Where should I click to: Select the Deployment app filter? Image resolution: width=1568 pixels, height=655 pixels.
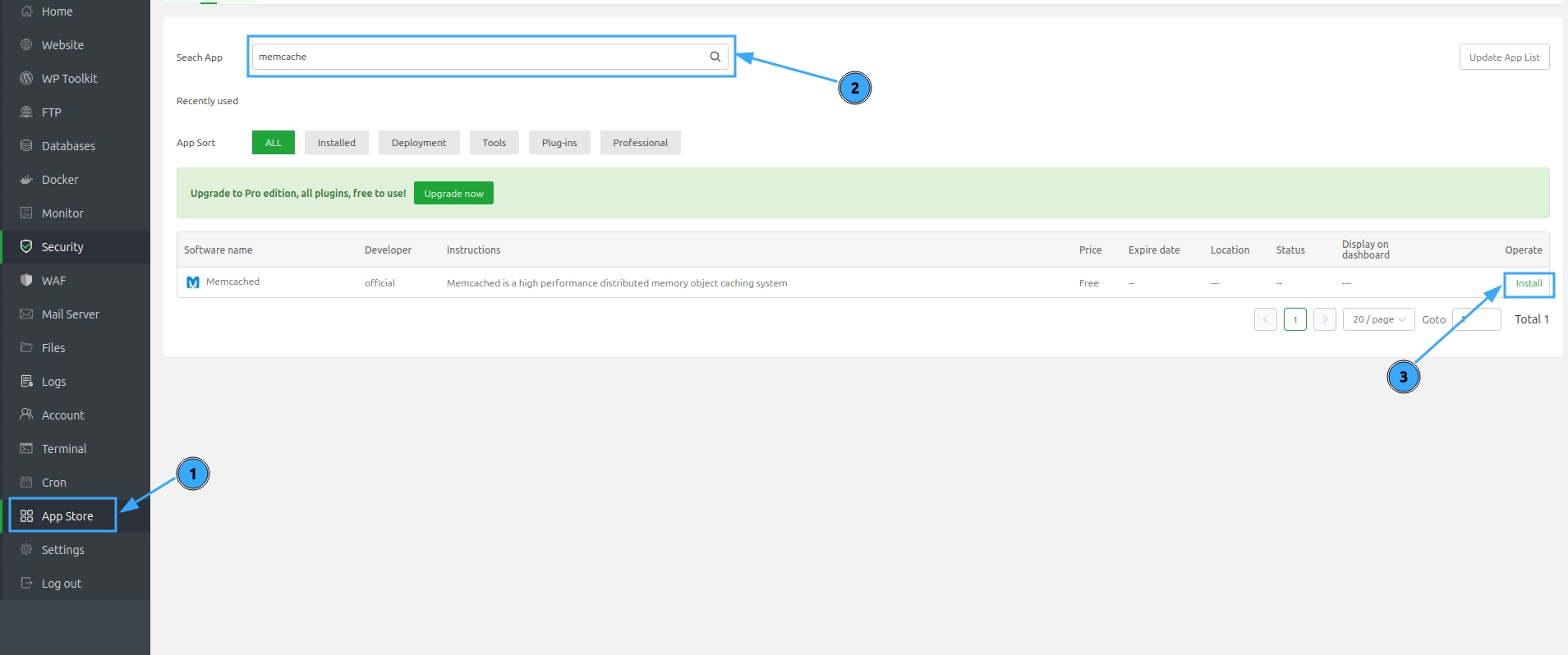click(419, 143)
